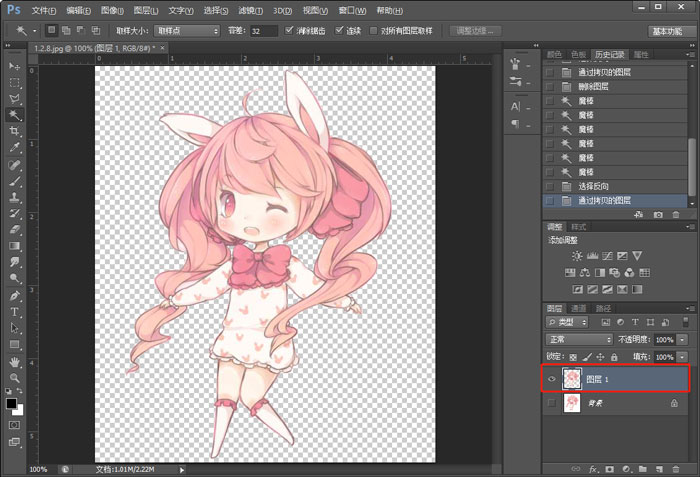
Task: Select the Move tool
Action: tap(15, 67)
